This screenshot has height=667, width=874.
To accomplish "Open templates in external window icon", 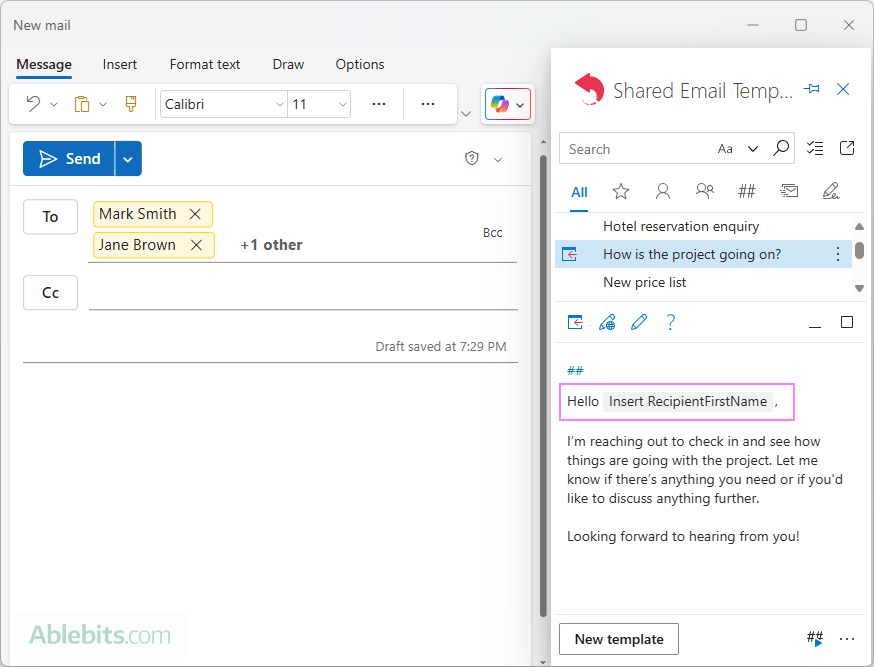I will [x=847, y=148].
